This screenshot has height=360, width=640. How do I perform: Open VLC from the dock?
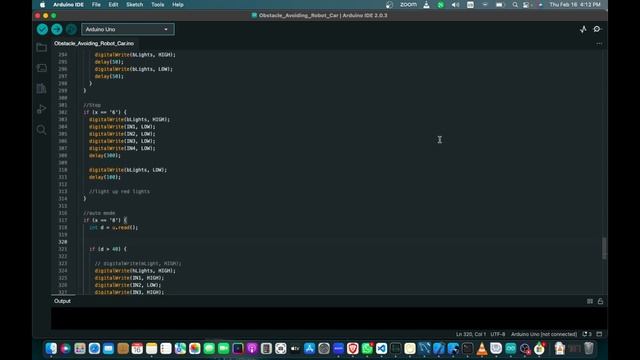click(x=482, y=349)
